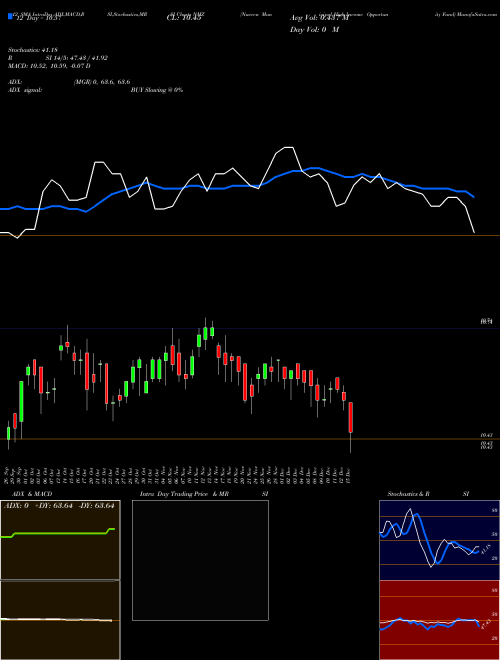
Task: Click the '(MGR) 0, 63.6, 63.6' ADX values
Action: (102, 82)
